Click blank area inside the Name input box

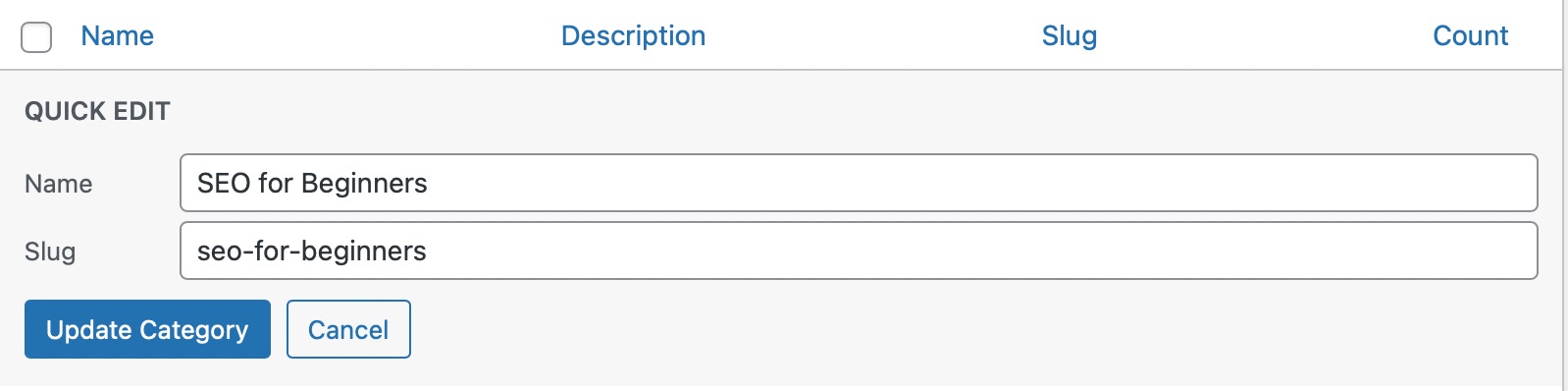click(x=981, y=183)
